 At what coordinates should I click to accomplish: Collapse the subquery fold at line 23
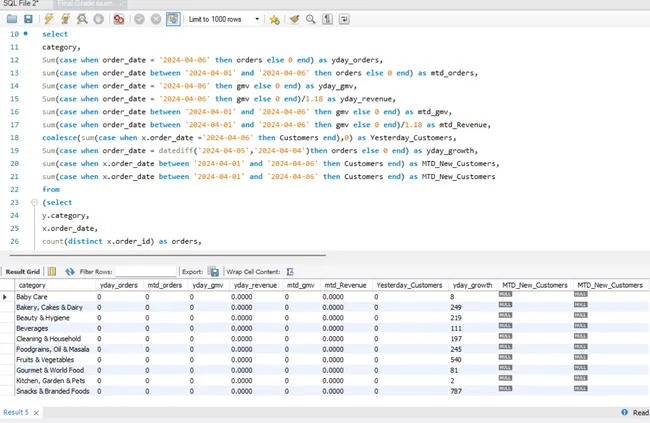click(x=34, y=202)
